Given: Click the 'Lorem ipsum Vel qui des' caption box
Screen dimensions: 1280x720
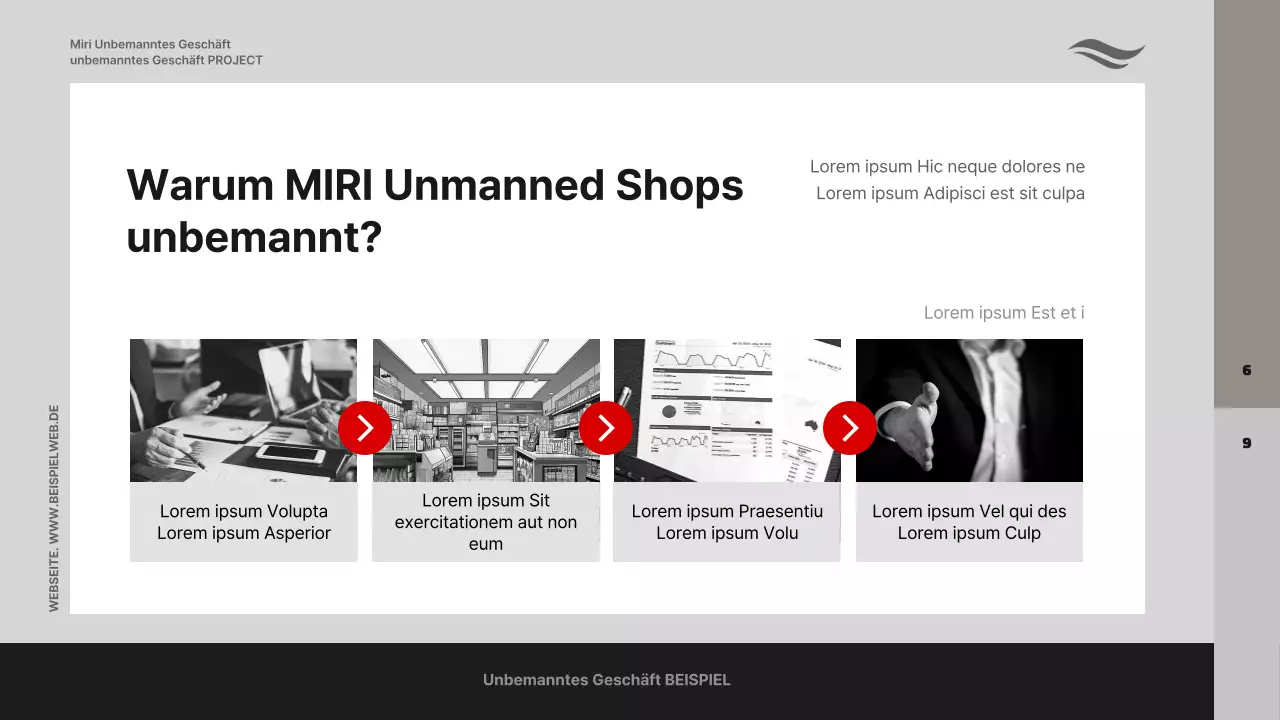Looking at the screenshot, I should tap(969, 522).
